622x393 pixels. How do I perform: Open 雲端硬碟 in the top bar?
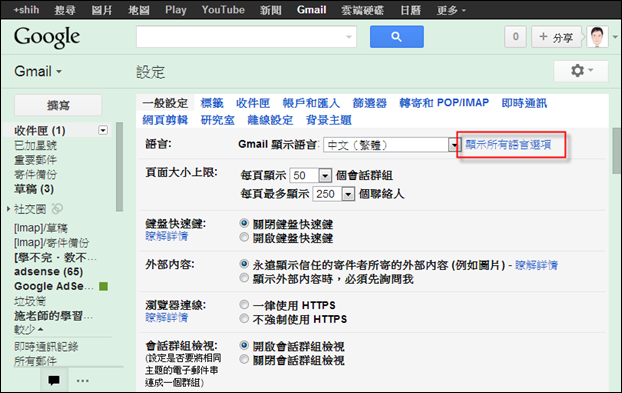(x=363, y=10)
